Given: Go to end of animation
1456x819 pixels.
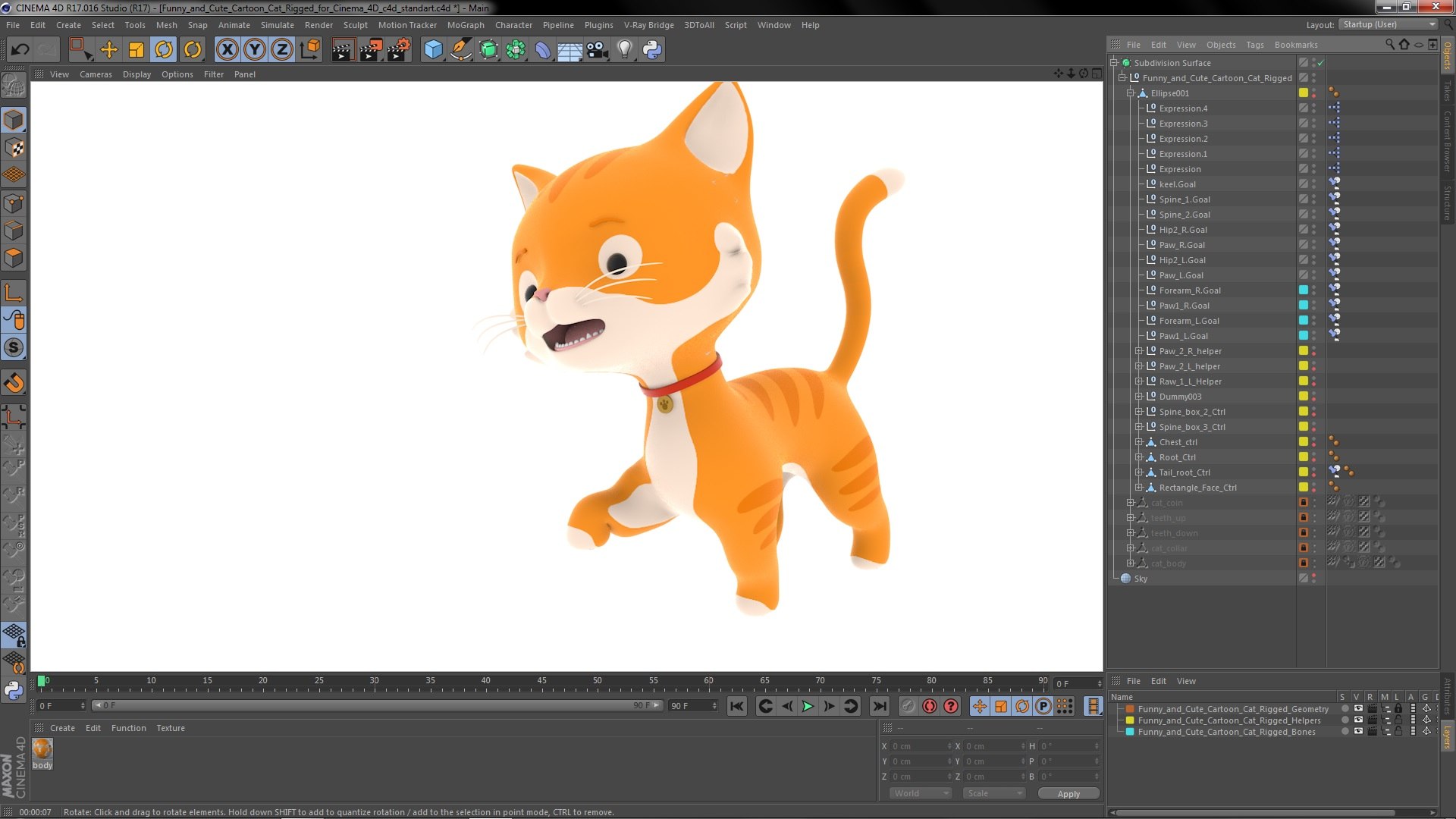Looking at the screenshot, I should (879, 706).
